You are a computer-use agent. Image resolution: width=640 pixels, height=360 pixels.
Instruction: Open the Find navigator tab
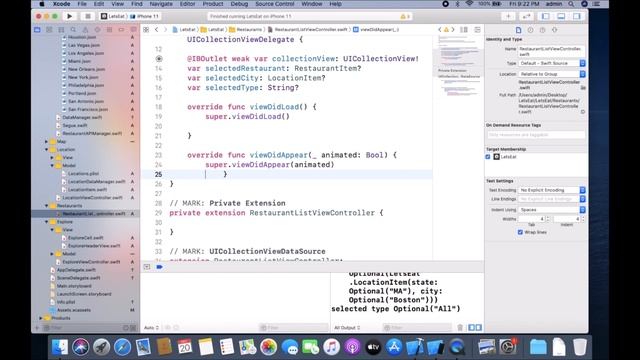click(x=73, y=30)
